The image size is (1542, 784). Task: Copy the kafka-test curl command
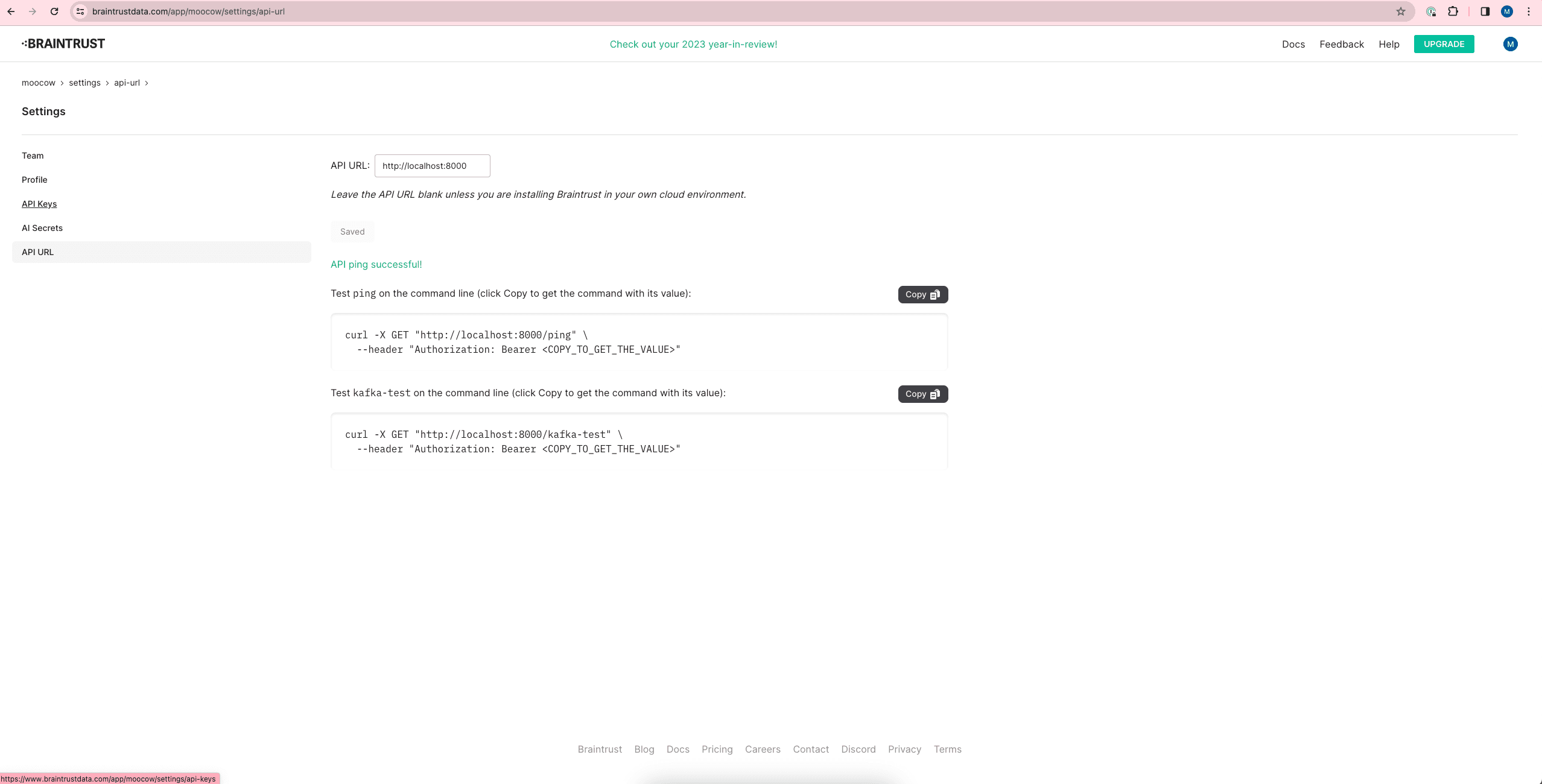click(x=922, y=394)
